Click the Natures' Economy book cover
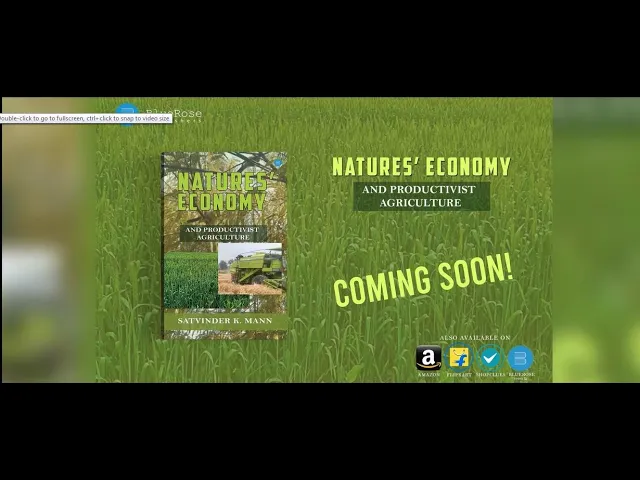640x480 pixels. 225,246
